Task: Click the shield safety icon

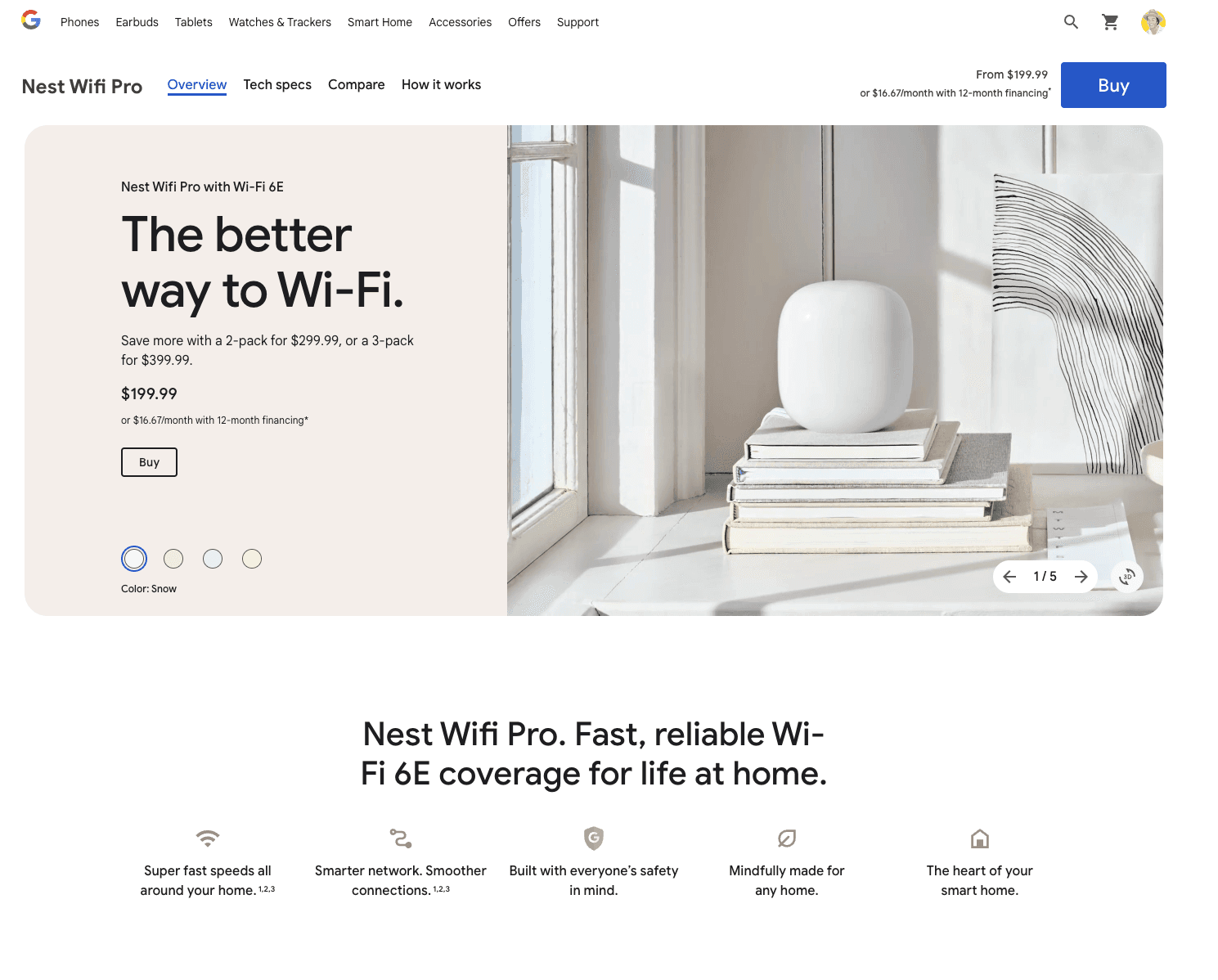Action: tap(594, 838)
